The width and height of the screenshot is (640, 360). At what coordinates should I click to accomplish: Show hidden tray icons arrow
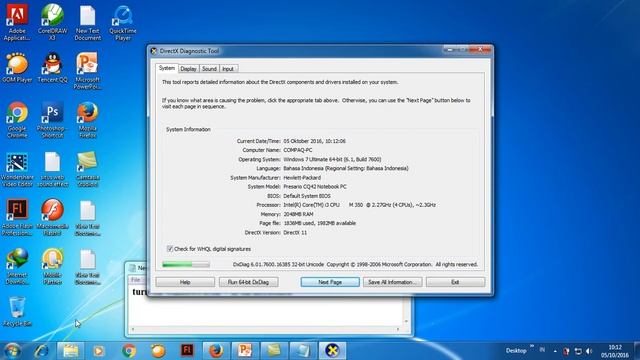click(555, 351)
